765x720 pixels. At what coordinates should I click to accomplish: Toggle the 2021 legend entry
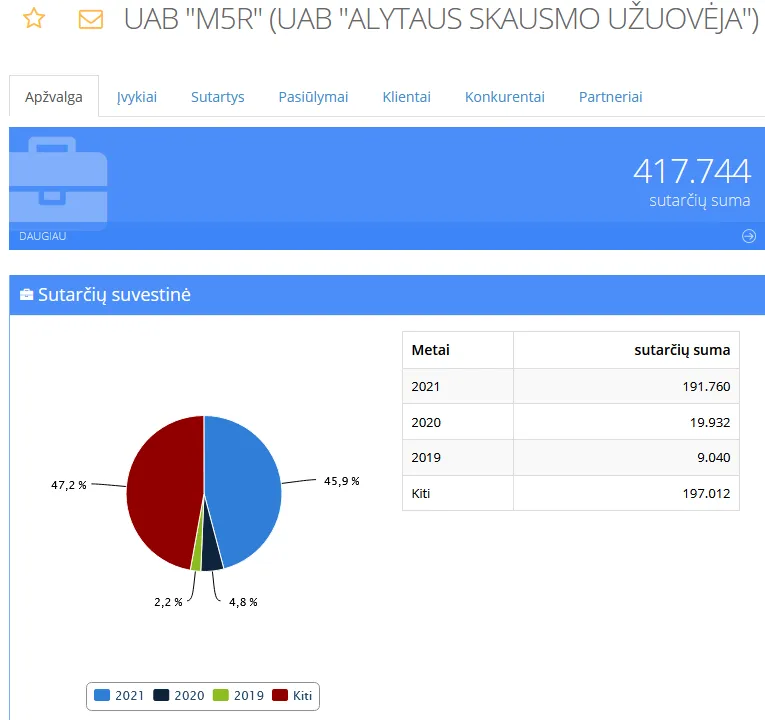120,695
